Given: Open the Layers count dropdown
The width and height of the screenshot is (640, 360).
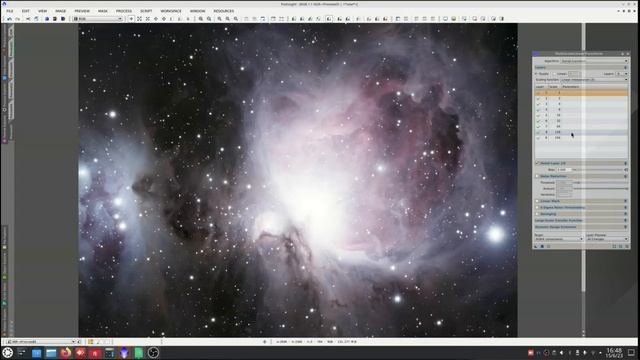Looking at the screenshot, I should (622, 74).
